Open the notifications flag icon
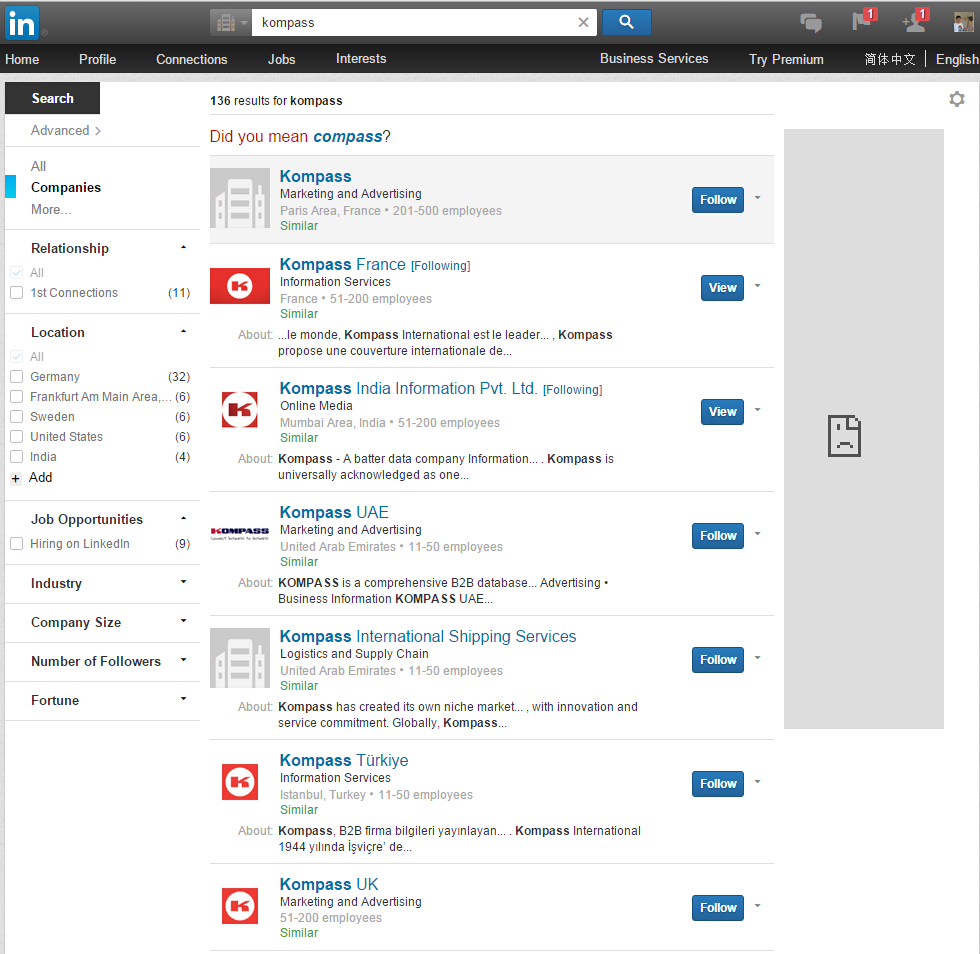Image resolution: width=980 pixels, height=954 pixels. point(862,23)
